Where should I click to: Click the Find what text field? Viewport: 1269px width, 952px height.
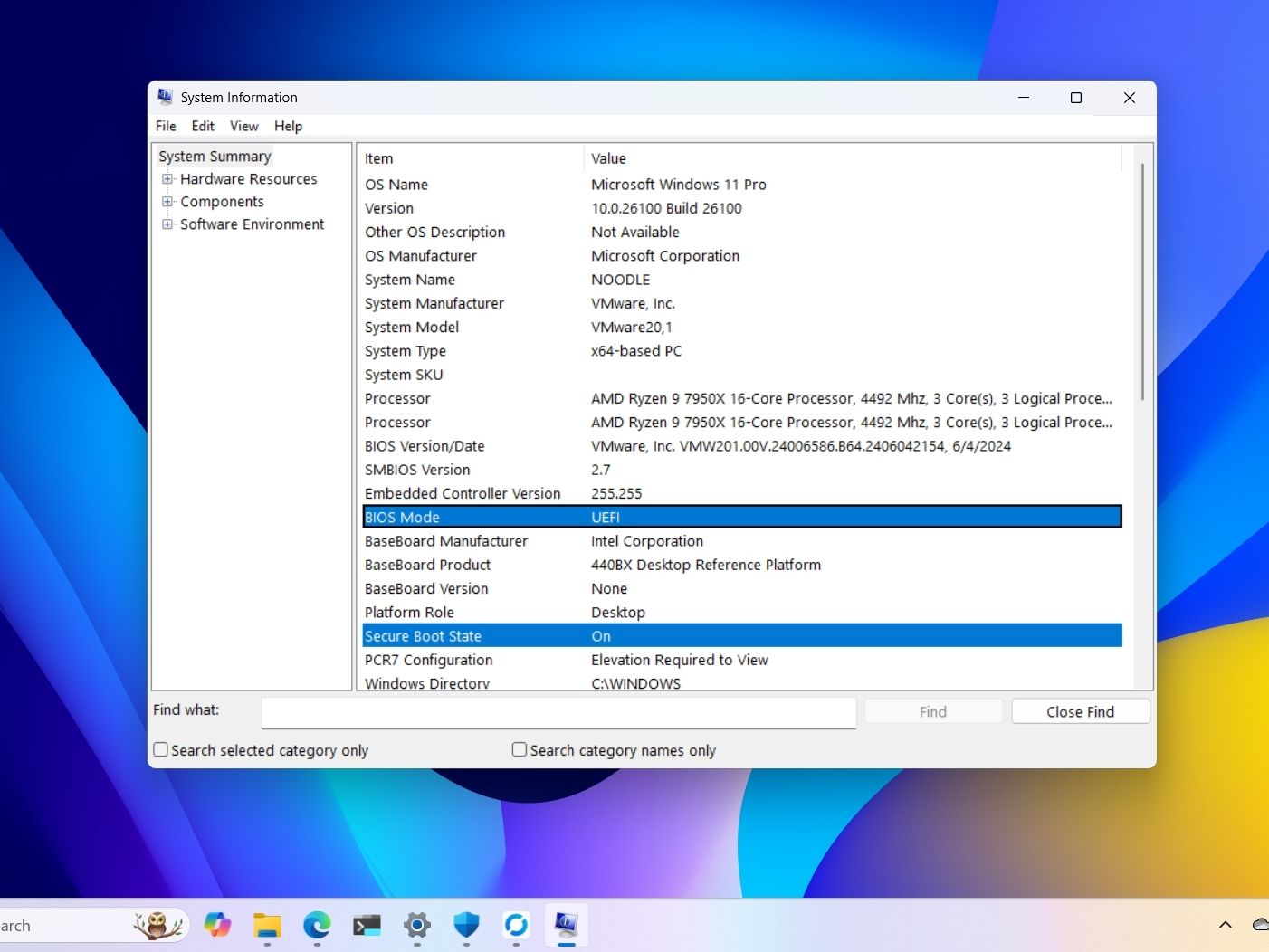click(558, 712)
